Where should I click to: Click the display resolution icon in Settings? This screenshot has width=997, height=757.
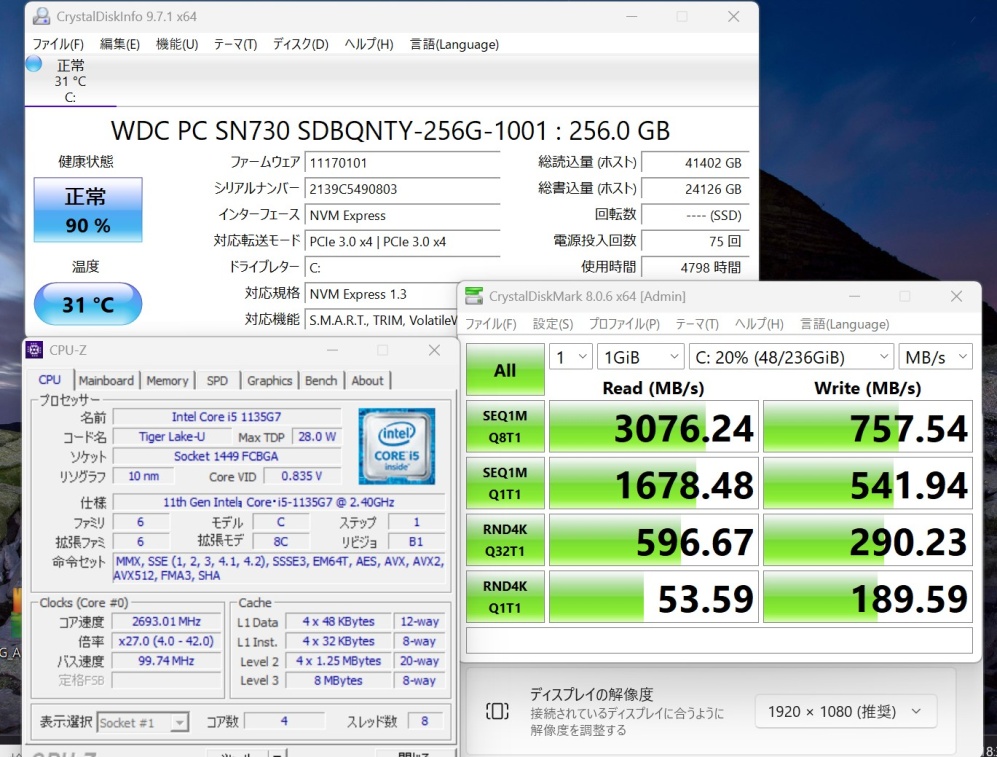[x=497, y=711]
